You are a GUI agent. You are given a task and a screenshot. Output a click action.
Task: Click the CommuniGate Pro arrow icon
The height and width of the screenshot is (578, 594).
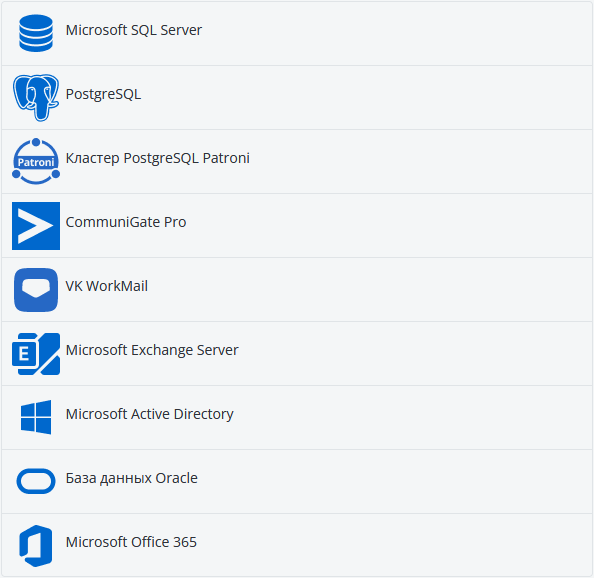click(36, 226)
